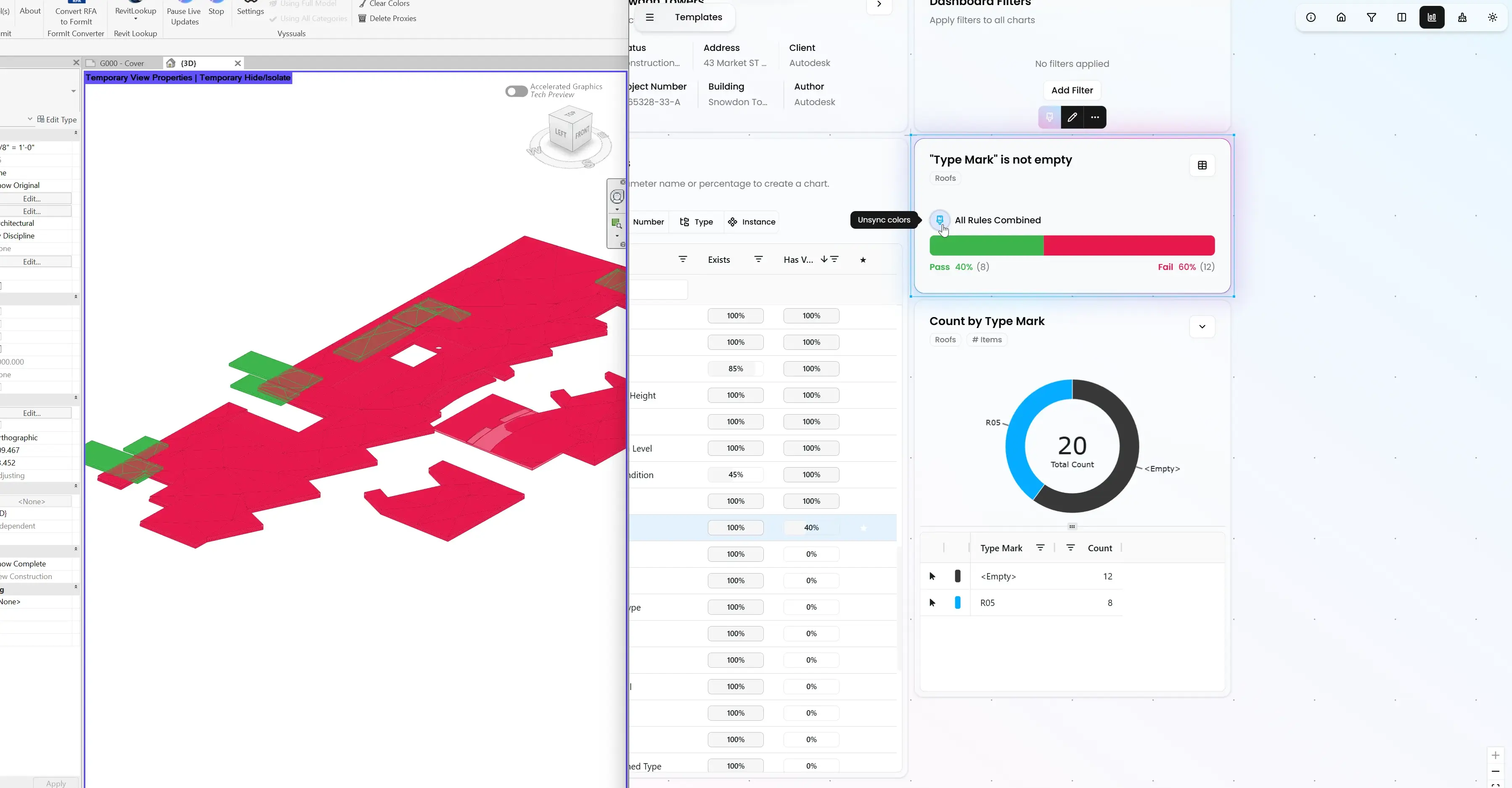This screenshot has height=788, width=1512.
Task: Toggle the Type parameter filter
Action: (x=697, y=222)
